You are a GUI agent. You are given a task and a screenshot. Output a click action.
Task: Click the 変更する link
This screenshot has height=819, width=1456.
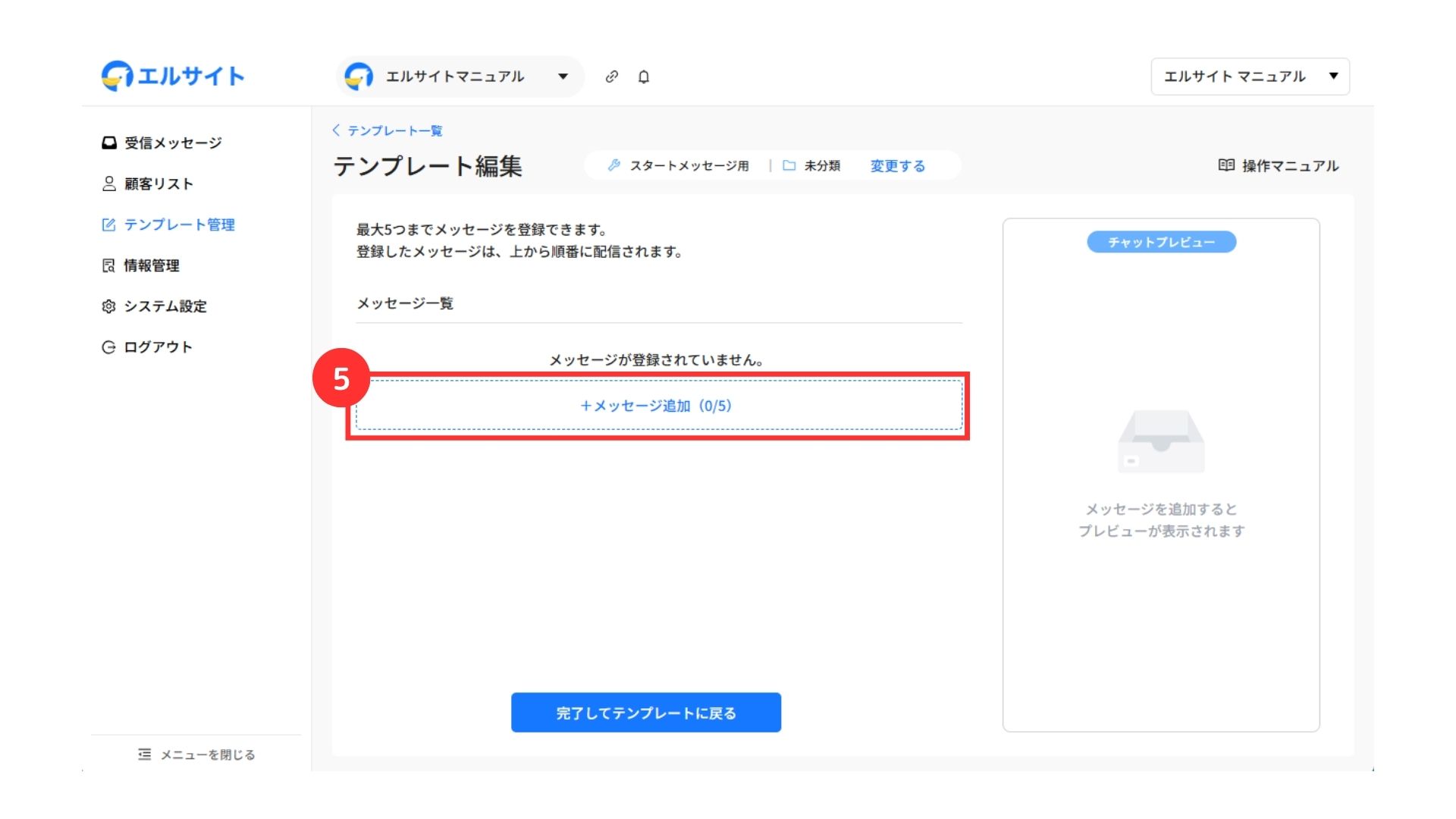(x=897, y=166)
